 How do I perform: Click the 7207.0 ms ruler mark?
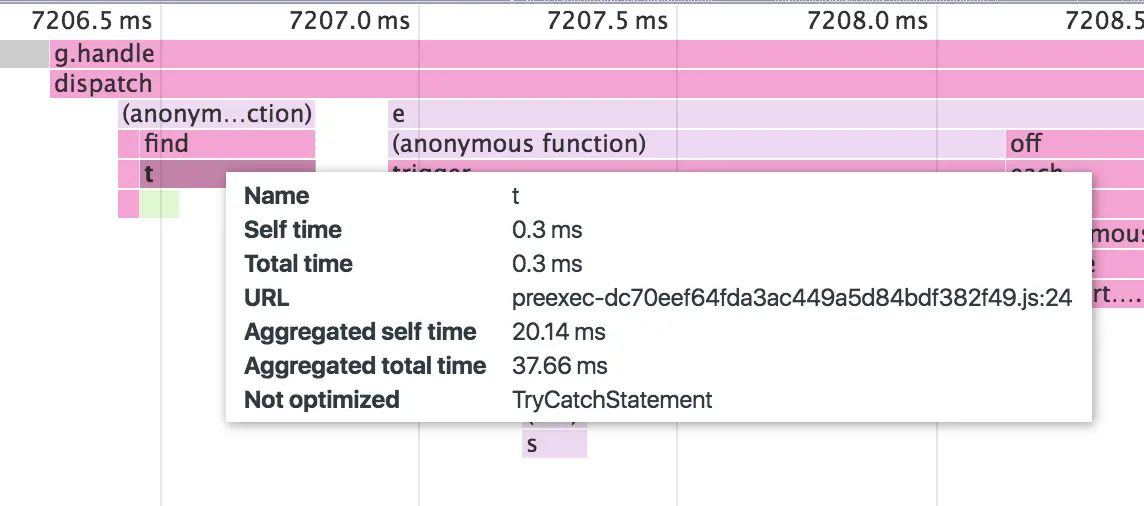(x=349, y=20)
